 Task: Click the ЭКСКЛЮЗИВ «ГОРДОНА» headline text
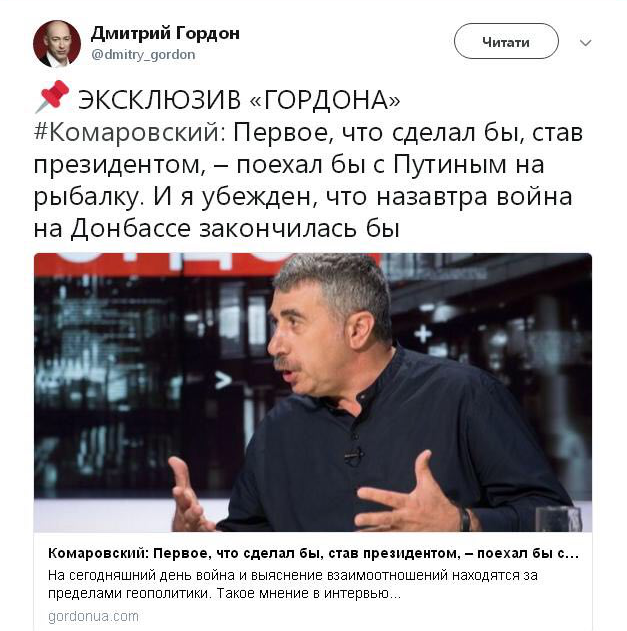(239, 100)
